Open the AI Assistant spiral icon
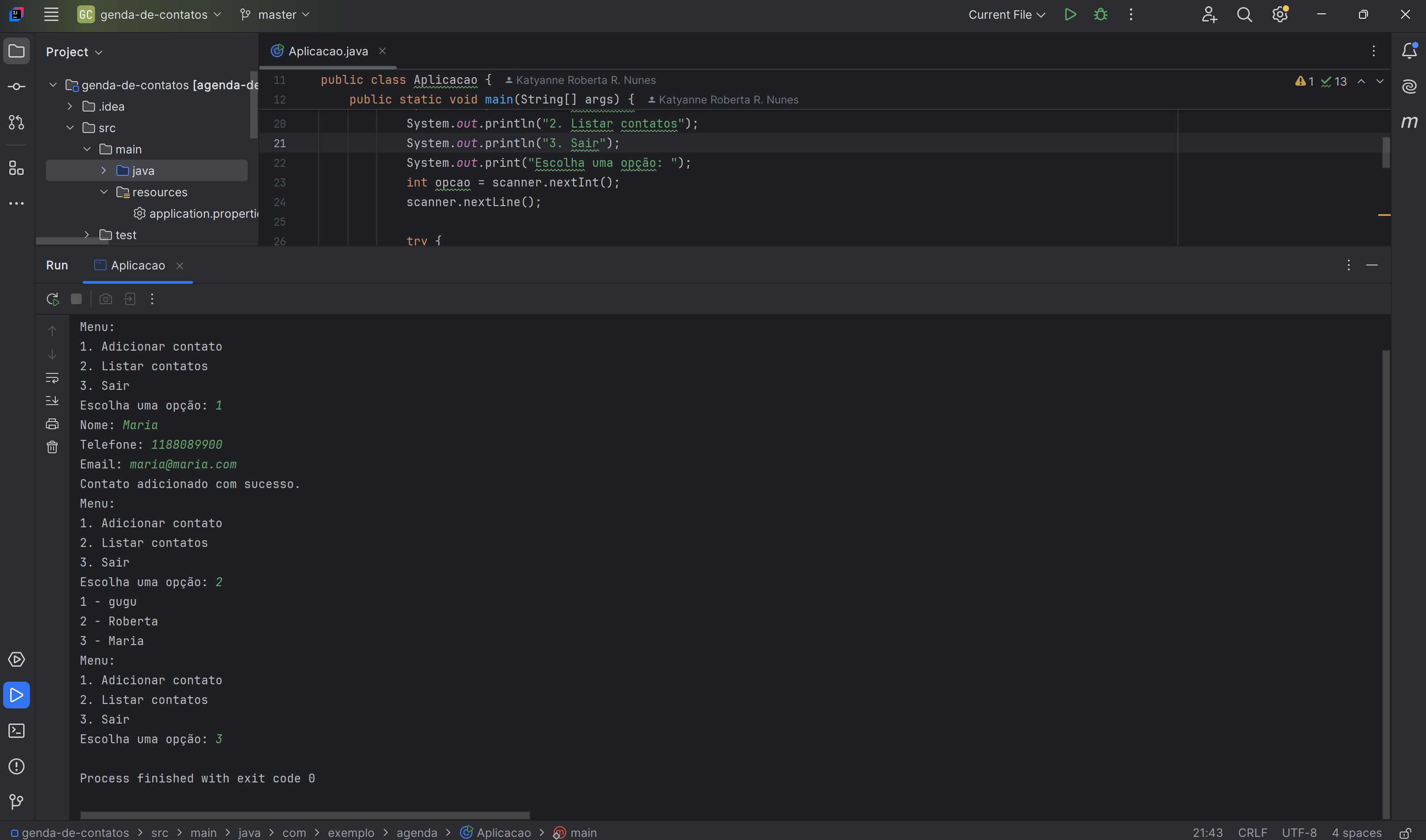Viewport: 1426px width, 840px height. pyautogui.click(x=1409, y=87)
